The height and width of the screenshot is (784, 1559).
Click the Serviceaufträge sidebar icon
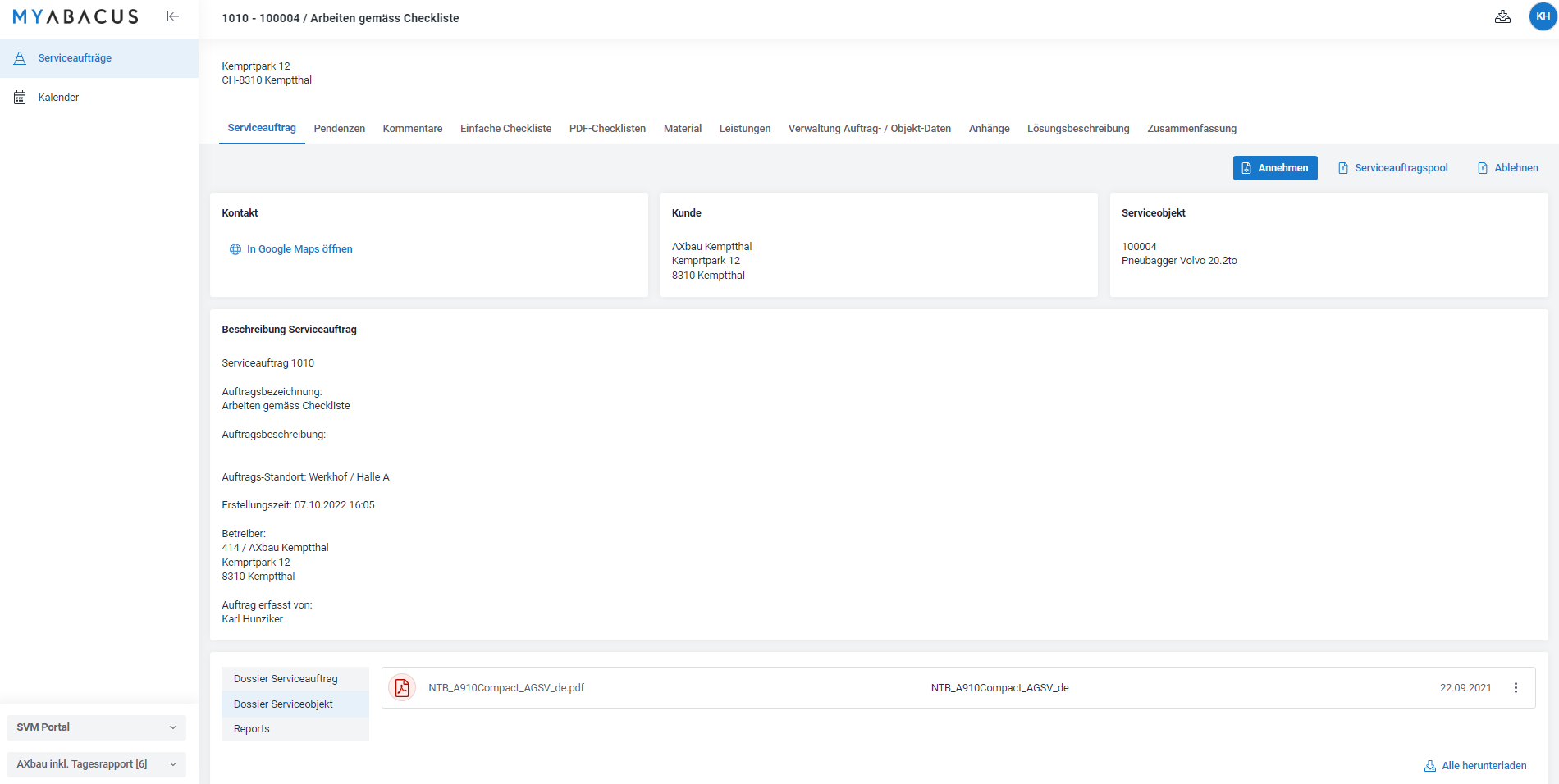click(x=20, y=58)
